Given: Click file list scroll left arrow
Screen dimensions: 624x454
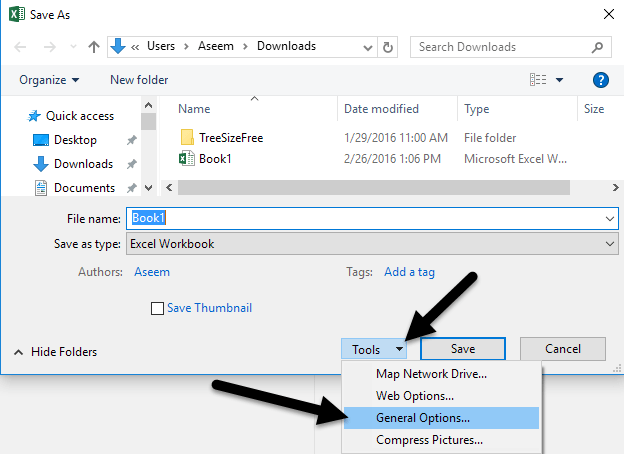Looking at the screenshot, I should point(169,187).
